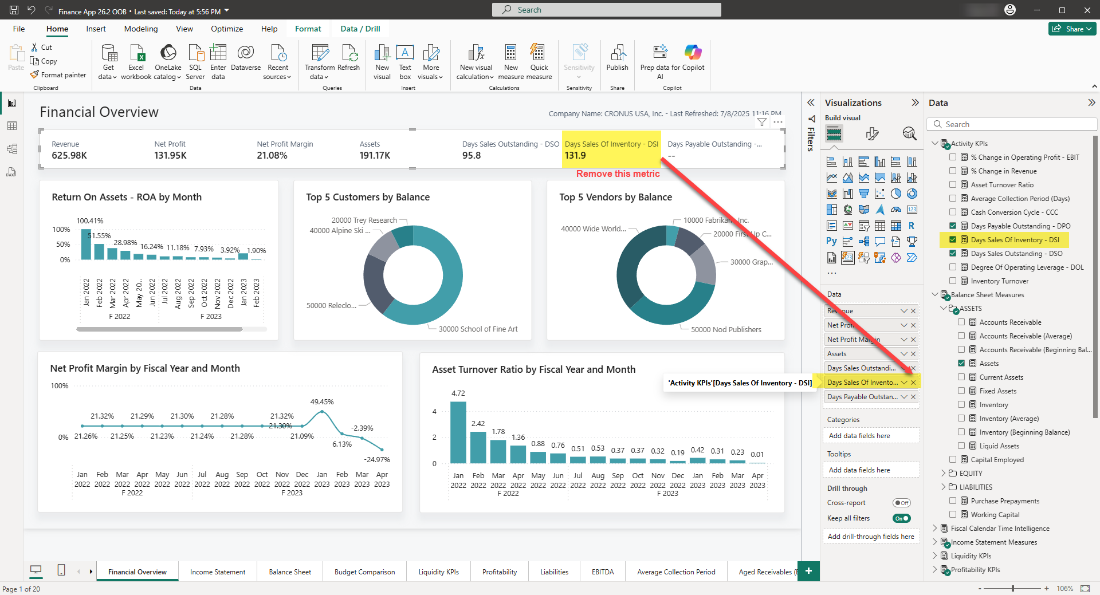Collapse the Visualizations pane
Viewport: 1100px width, 595px height.
[915, 102]
